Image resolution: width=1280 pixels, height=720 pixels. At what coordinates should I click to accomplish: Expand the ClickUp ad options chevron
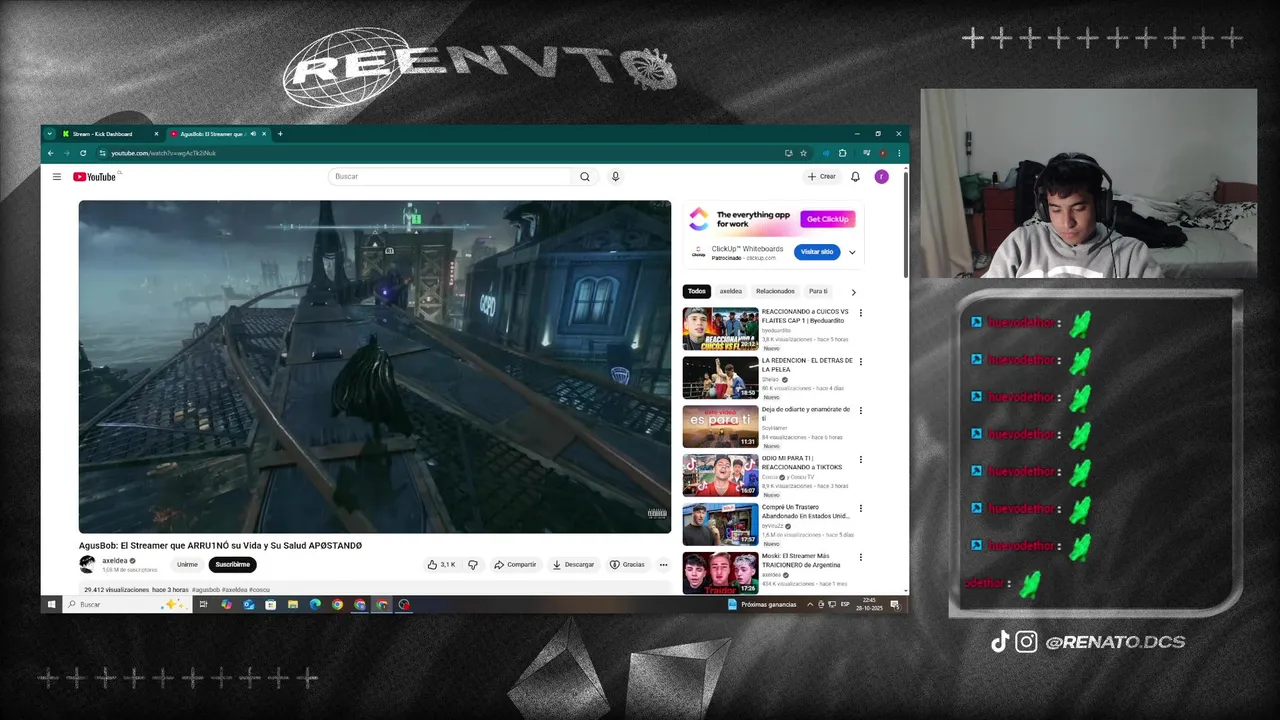point(852,253)
